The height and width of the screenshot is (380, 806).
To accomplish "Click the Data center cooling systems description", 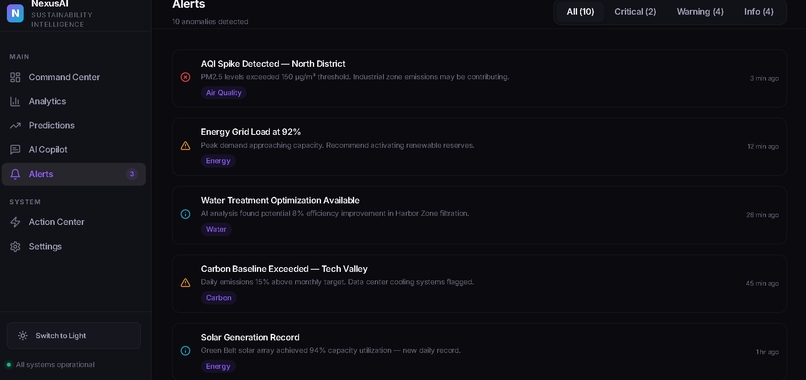I will pos(337,282).
